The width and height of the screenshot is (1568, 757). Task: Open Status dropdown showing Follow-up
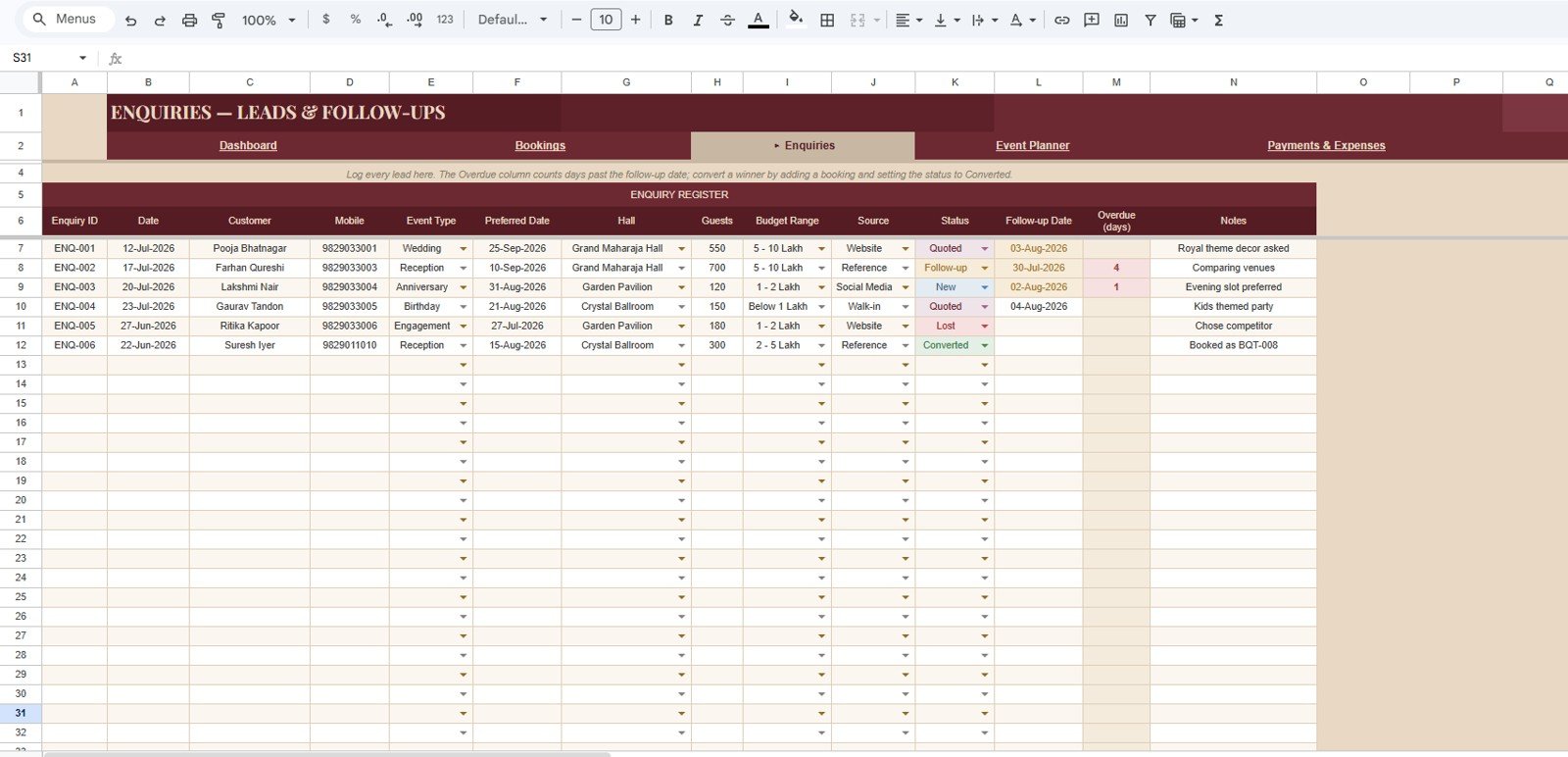tap(985, 268)
